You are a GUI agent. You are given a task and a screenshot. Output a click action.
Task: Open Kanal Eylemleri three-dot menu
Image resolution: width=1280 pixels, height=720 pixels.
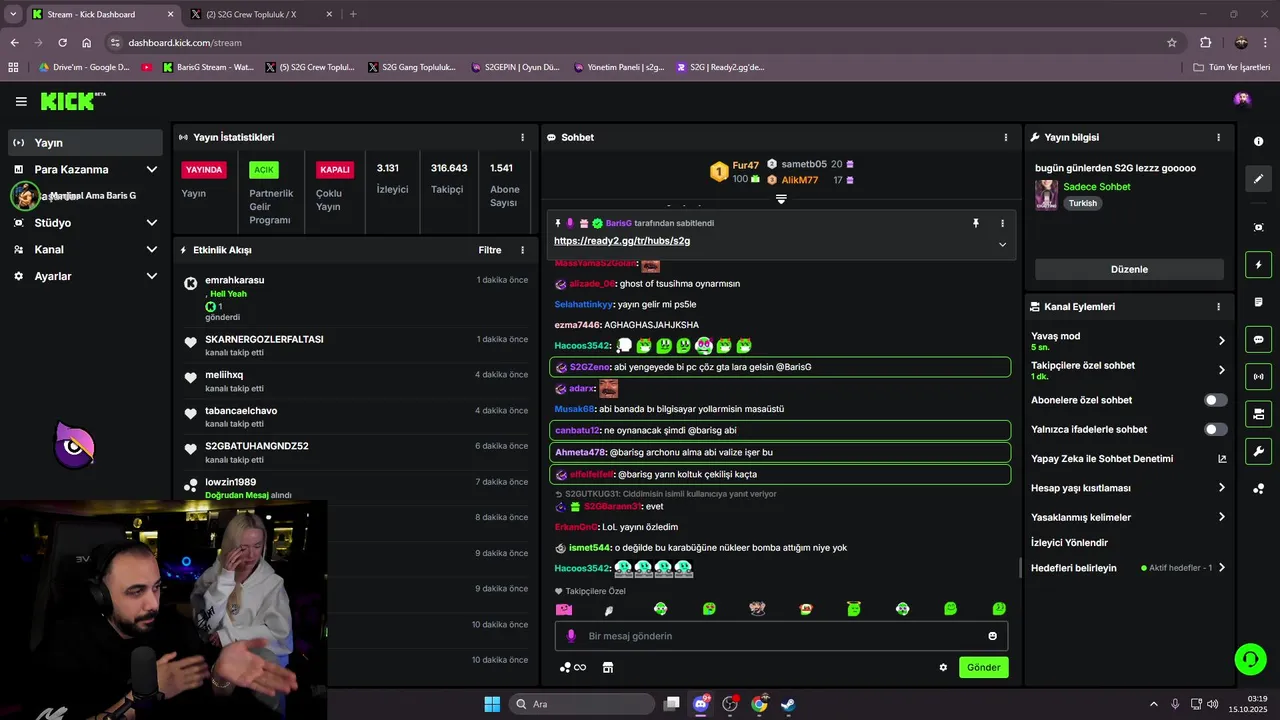pos(1218,307)
